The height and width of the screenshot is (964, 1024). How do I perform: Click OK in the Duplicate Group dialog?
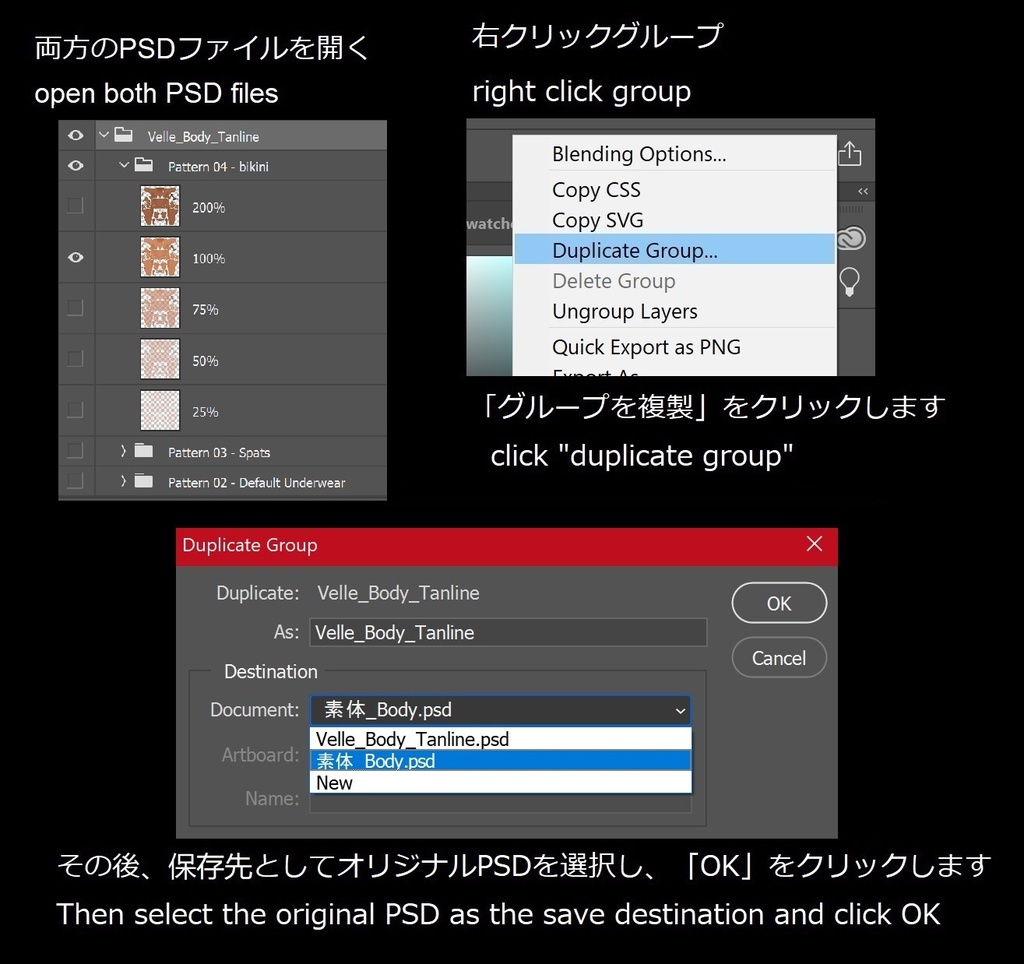pos(779,603)
